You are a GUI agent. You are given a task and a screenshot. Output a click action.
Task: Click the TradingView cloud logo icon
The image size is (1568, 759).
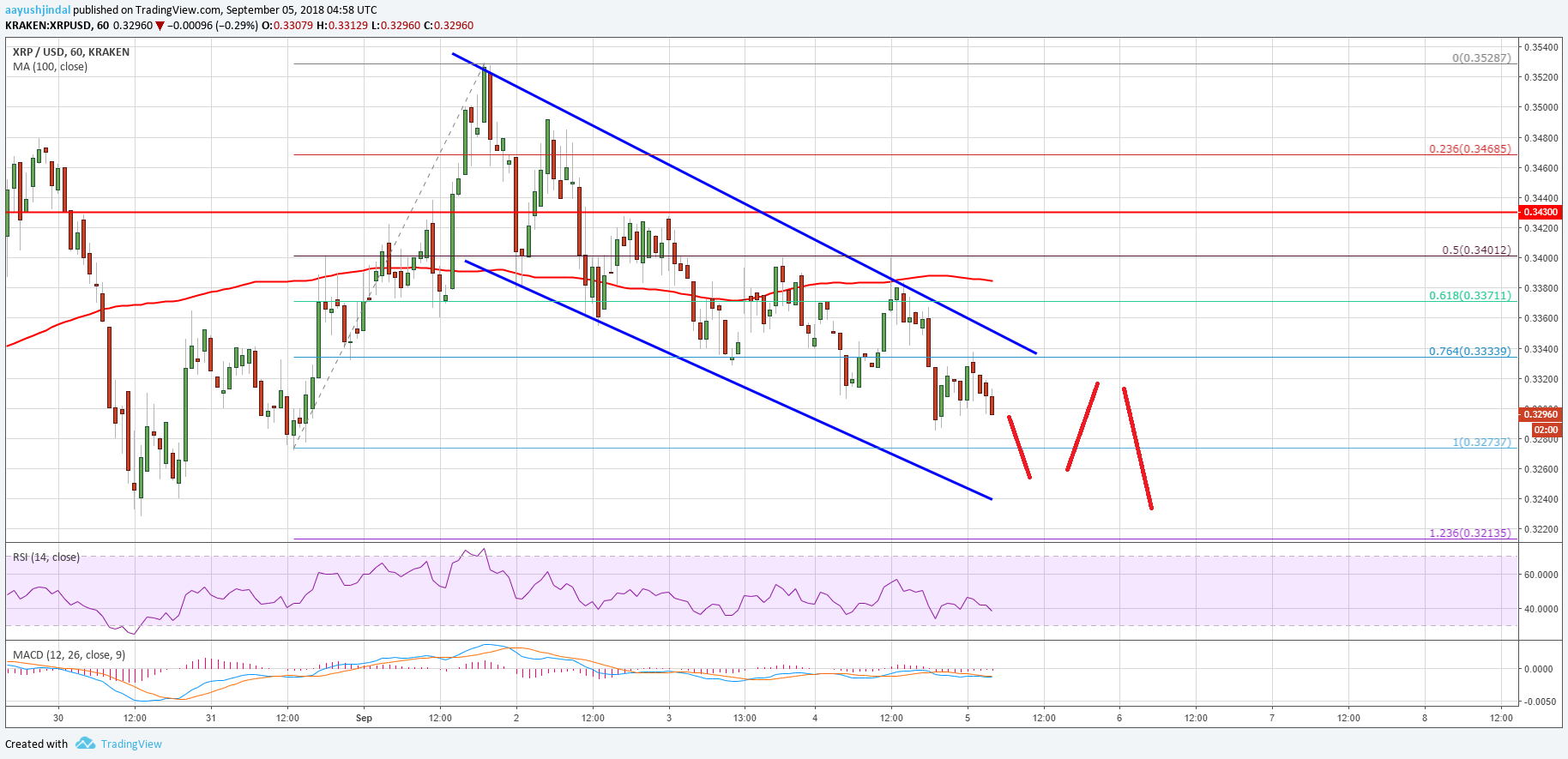click(85, 744)
